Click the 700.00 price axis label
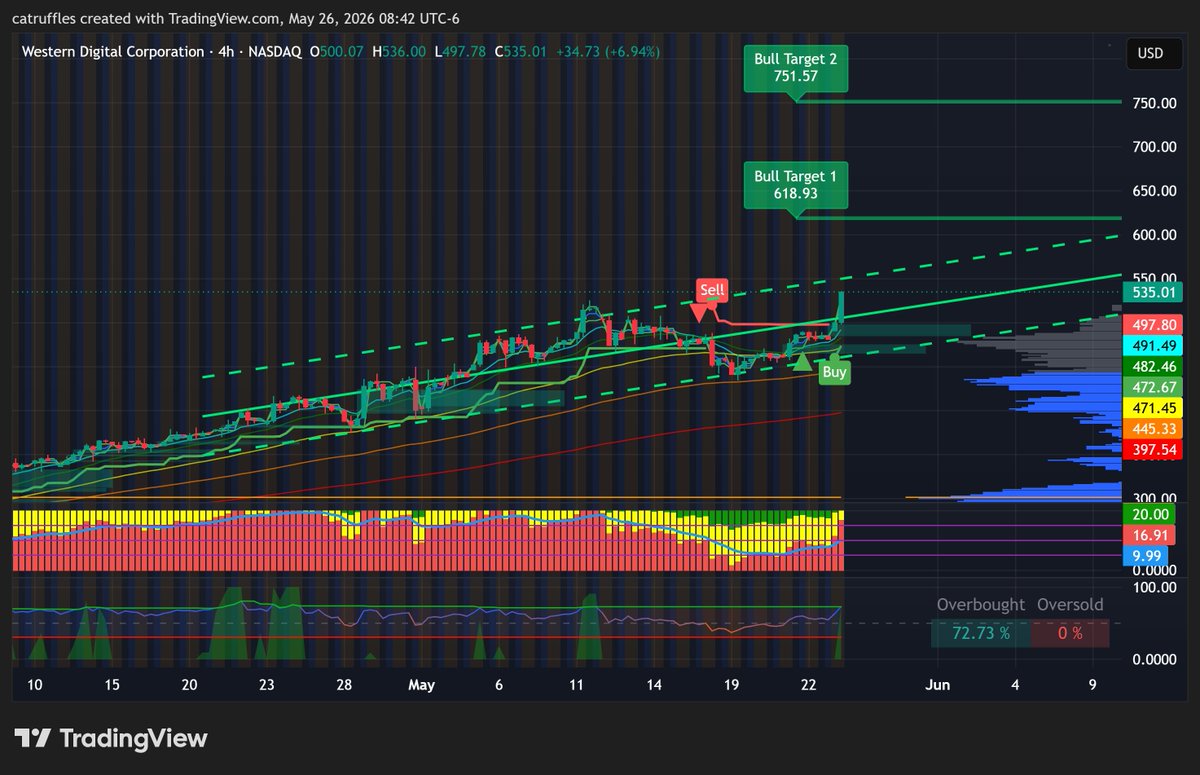 (1152, 147)
